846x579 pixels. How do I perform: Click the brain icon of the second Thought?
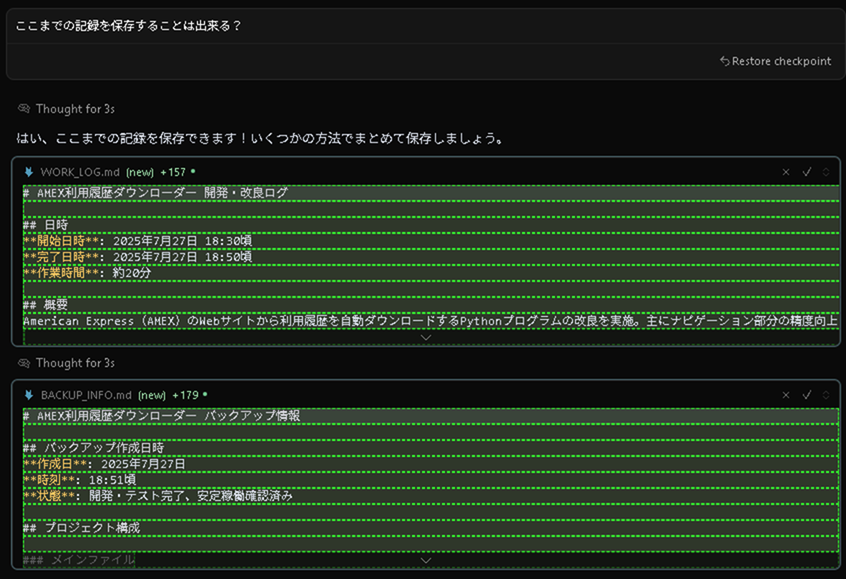click(x=24, y=363)
